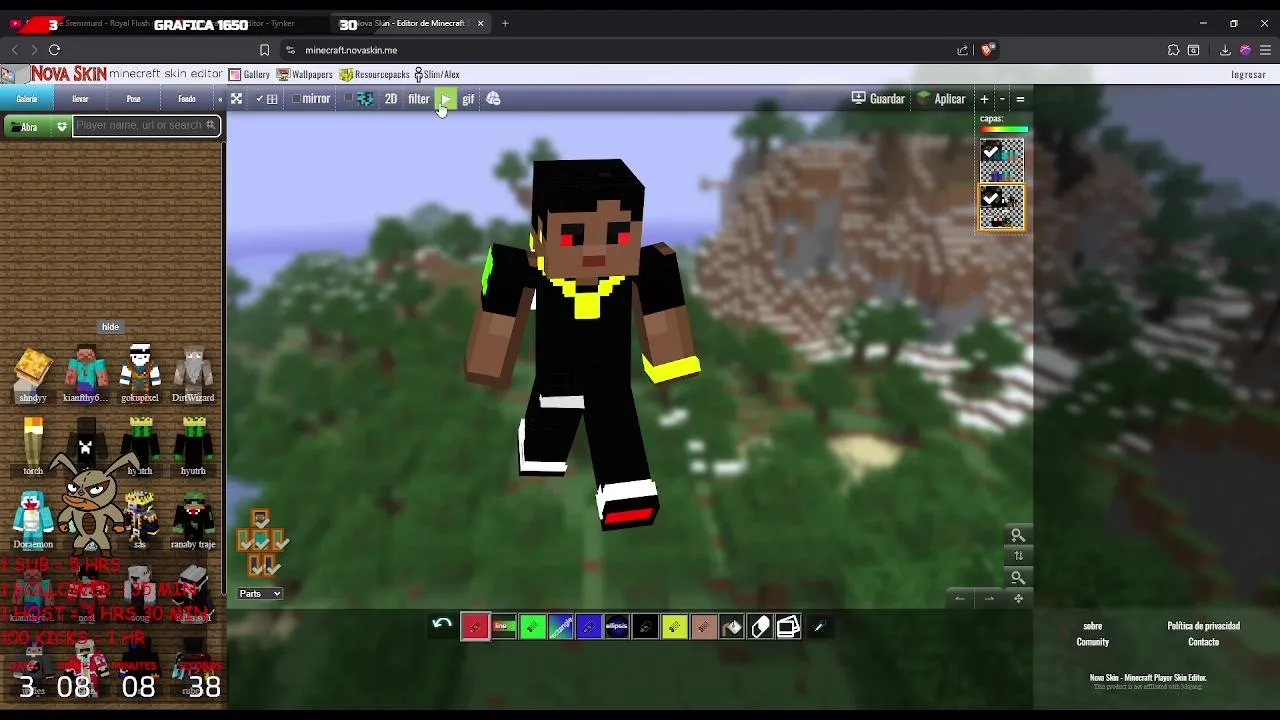Select the gokupixel skin thumbnail
1280x720 pixels.
click(x=140, y=375)
